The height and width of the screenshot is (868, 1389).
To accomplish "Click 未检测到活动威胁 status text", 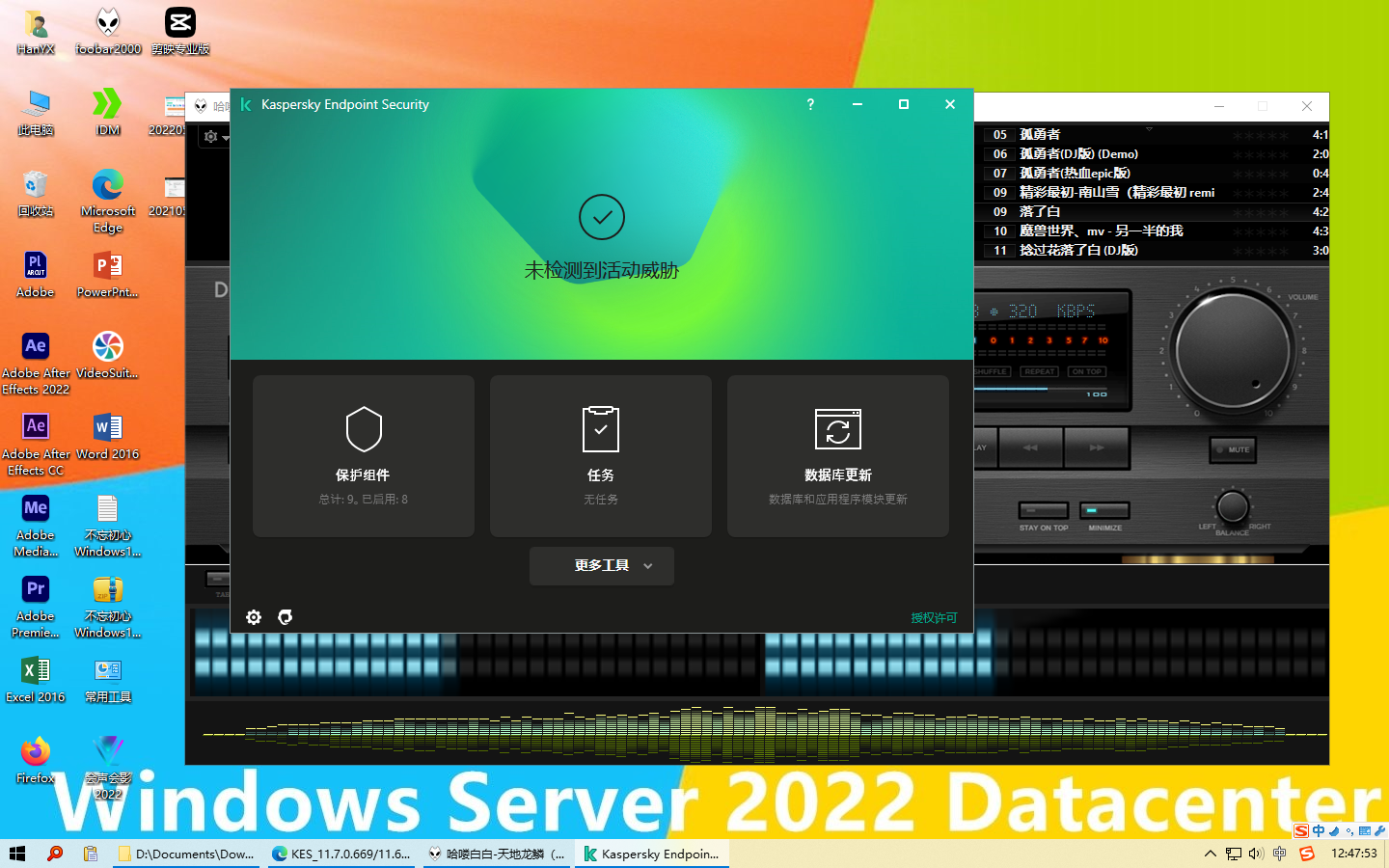I will (x=602, y=271).
